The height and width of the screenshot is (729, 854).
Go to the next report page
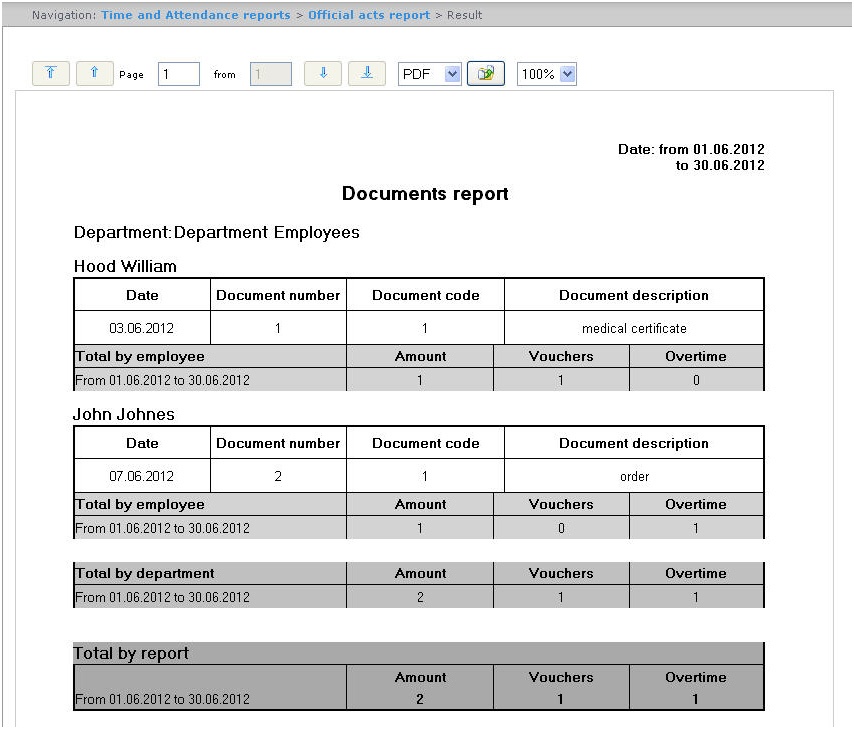tap(323, 74)
